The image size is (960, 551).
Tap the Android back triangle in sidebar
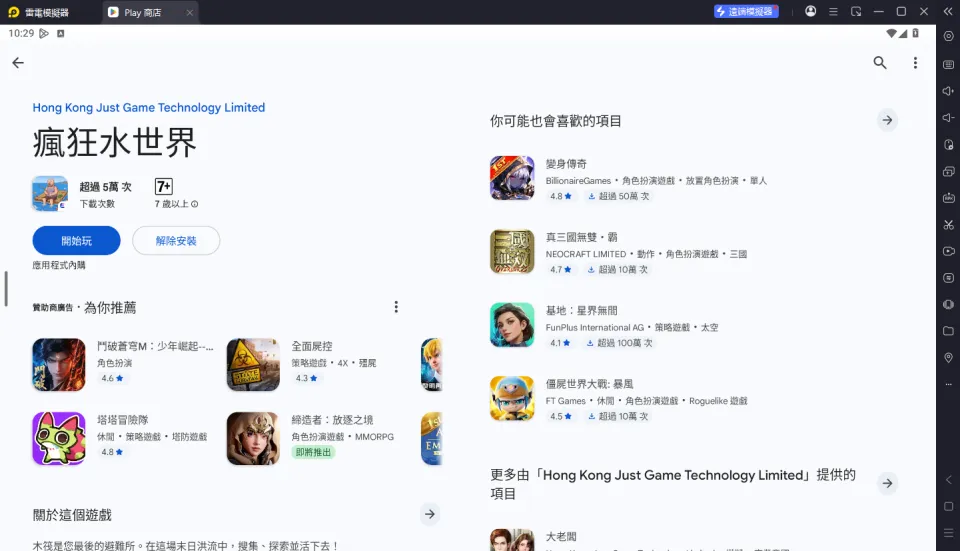pos(948,480)
